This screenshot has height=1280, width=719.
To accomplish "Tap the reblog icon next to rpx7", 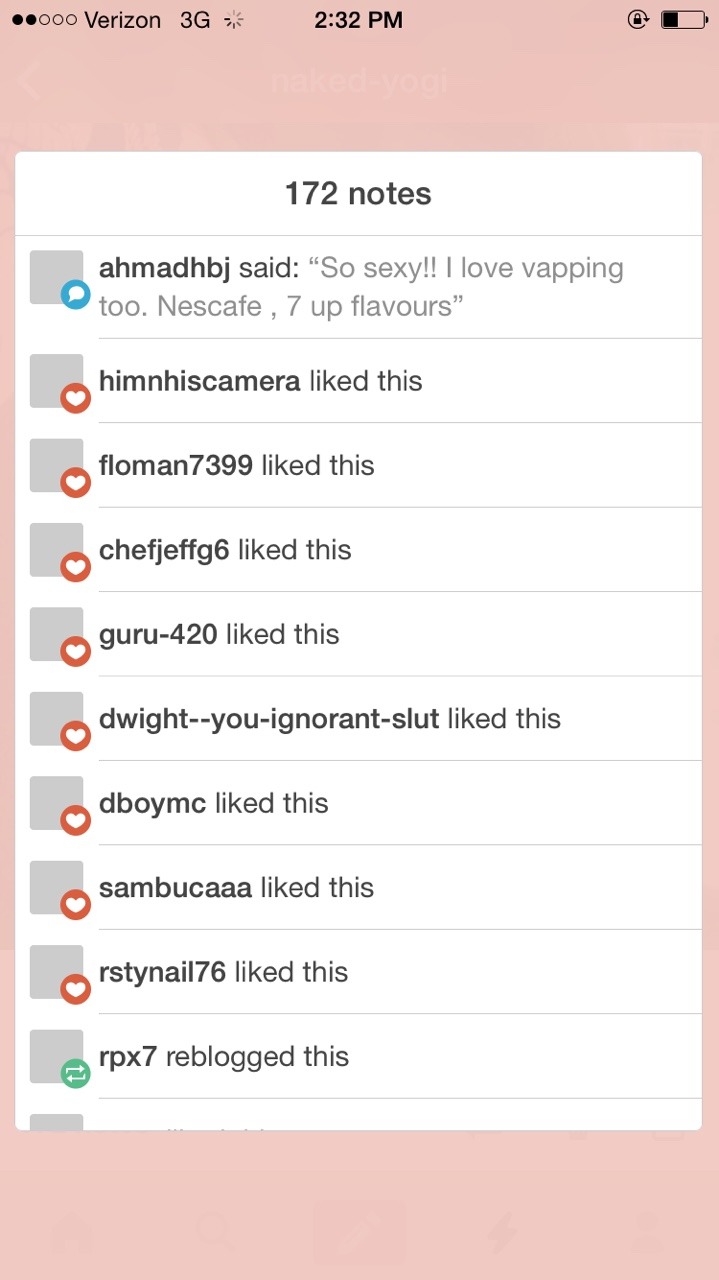I will (x=76, y=1075).
